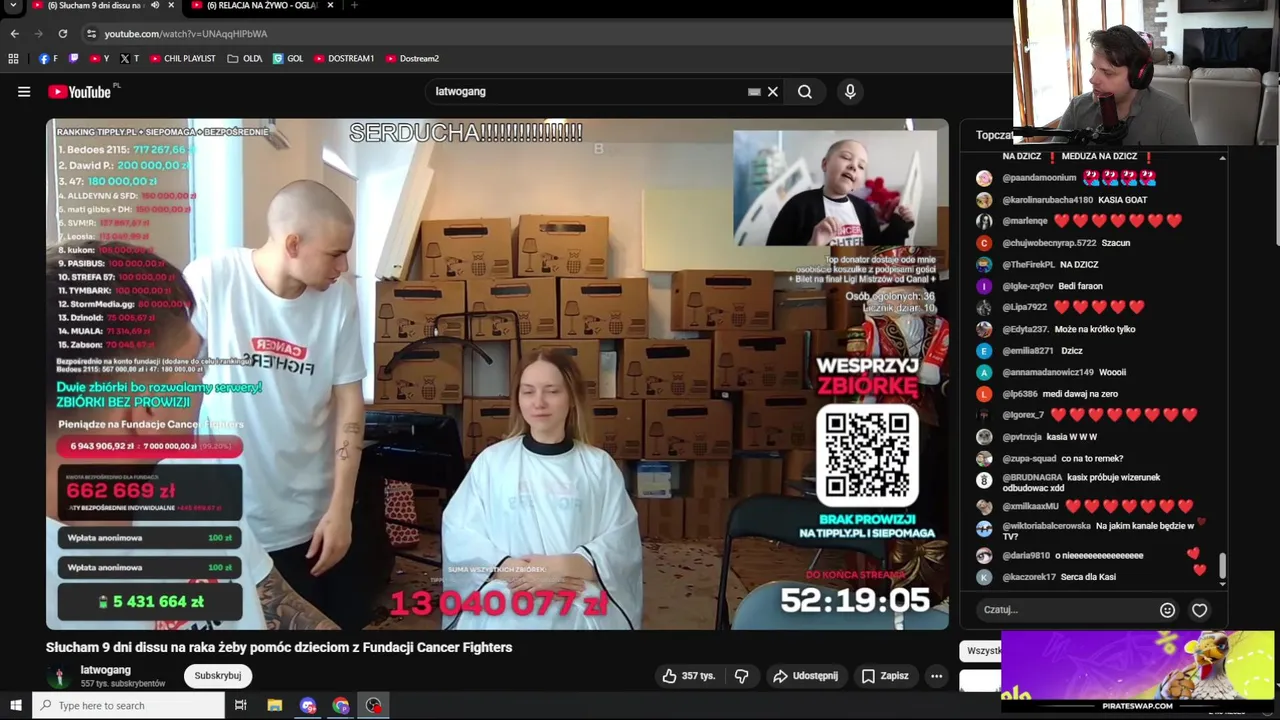
Task: Clear the search query with the X icon
Action: [773, 92]
